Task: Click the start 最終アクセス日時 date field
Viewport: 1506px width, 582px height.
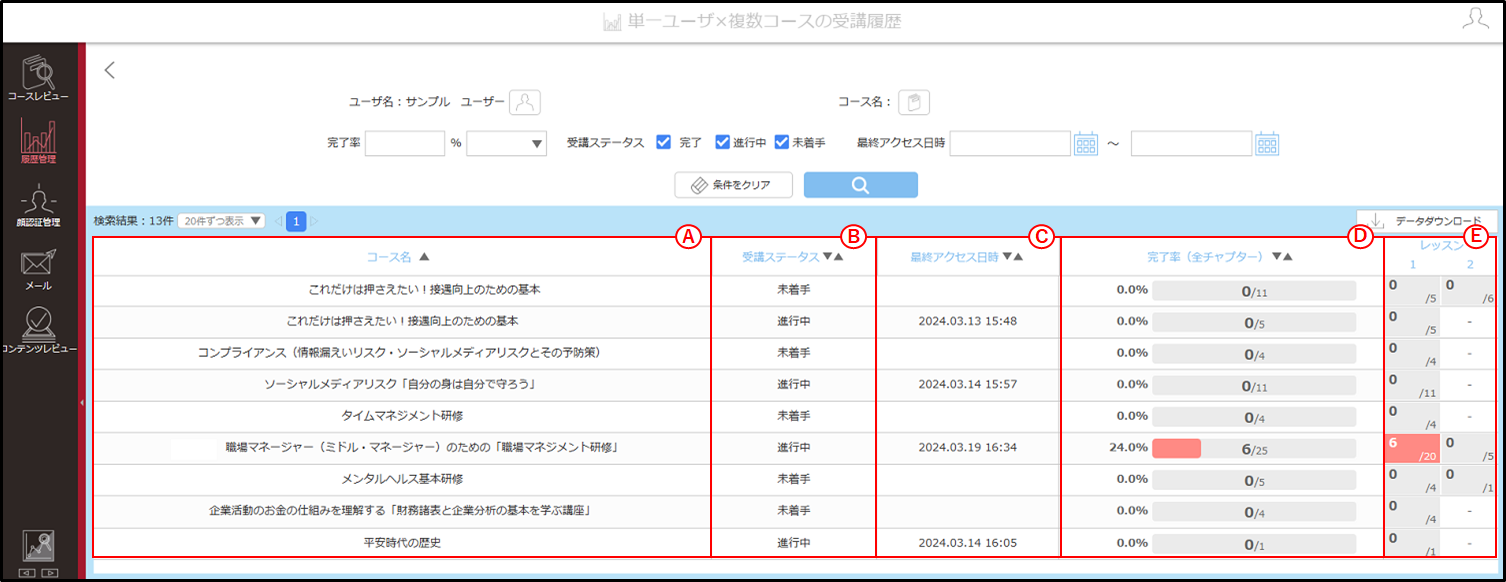Action: (1010, 144)
